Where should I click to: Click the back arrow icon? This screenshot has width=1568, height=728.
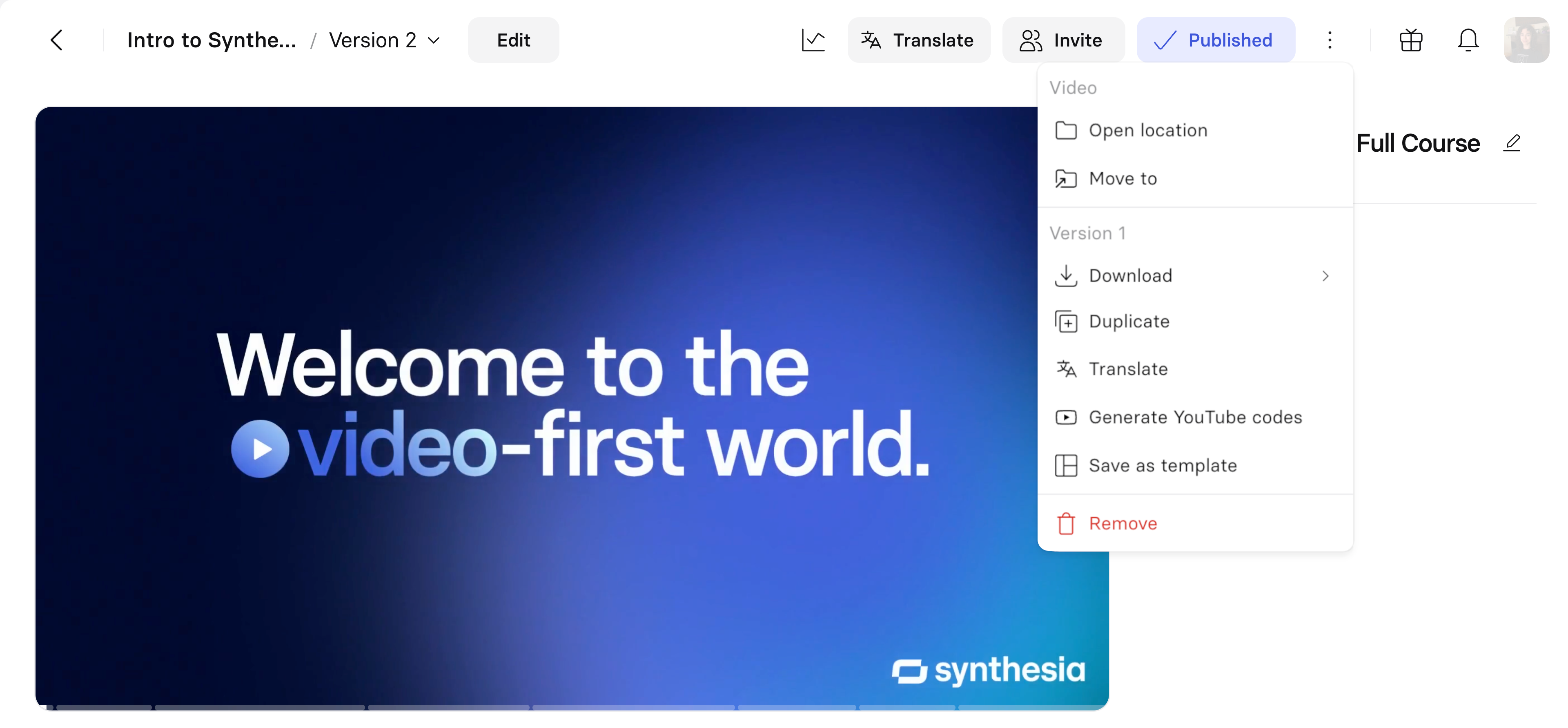pyautogui.click(x=57, y=40)
